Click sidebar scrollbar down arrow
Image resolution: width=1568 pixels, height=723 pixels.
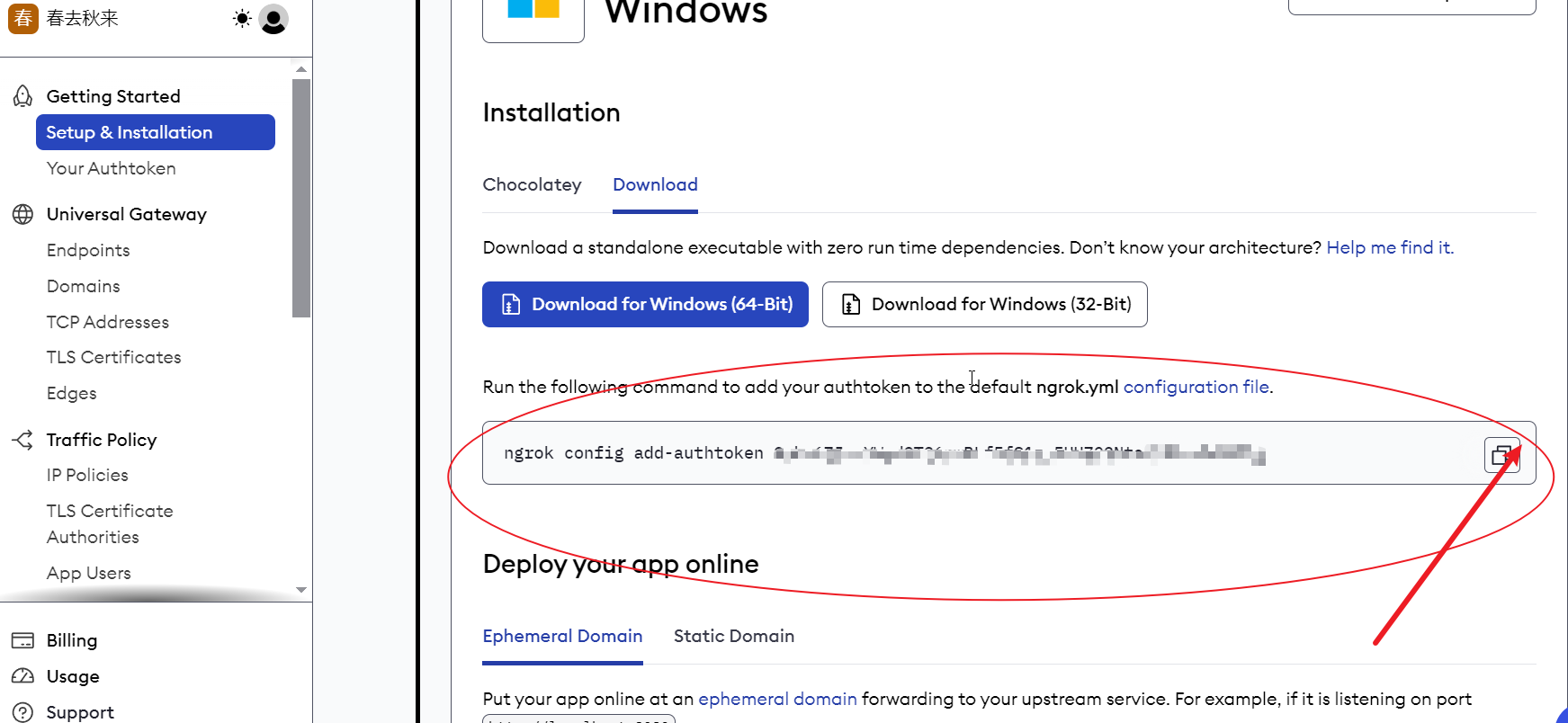301,590
